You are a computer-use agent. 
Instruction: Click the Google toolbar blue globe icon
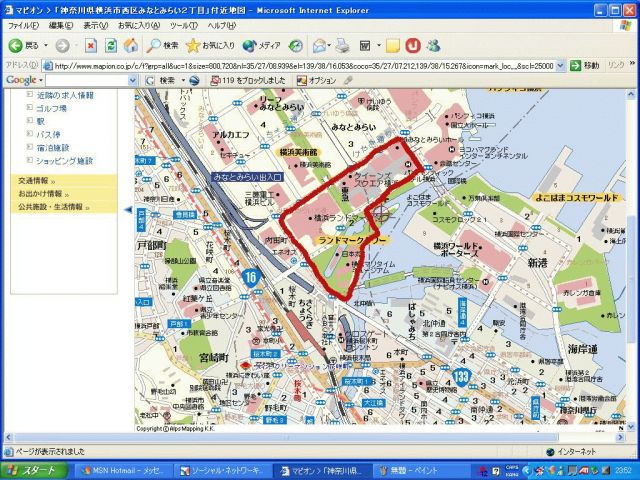(x=194, y=81)
